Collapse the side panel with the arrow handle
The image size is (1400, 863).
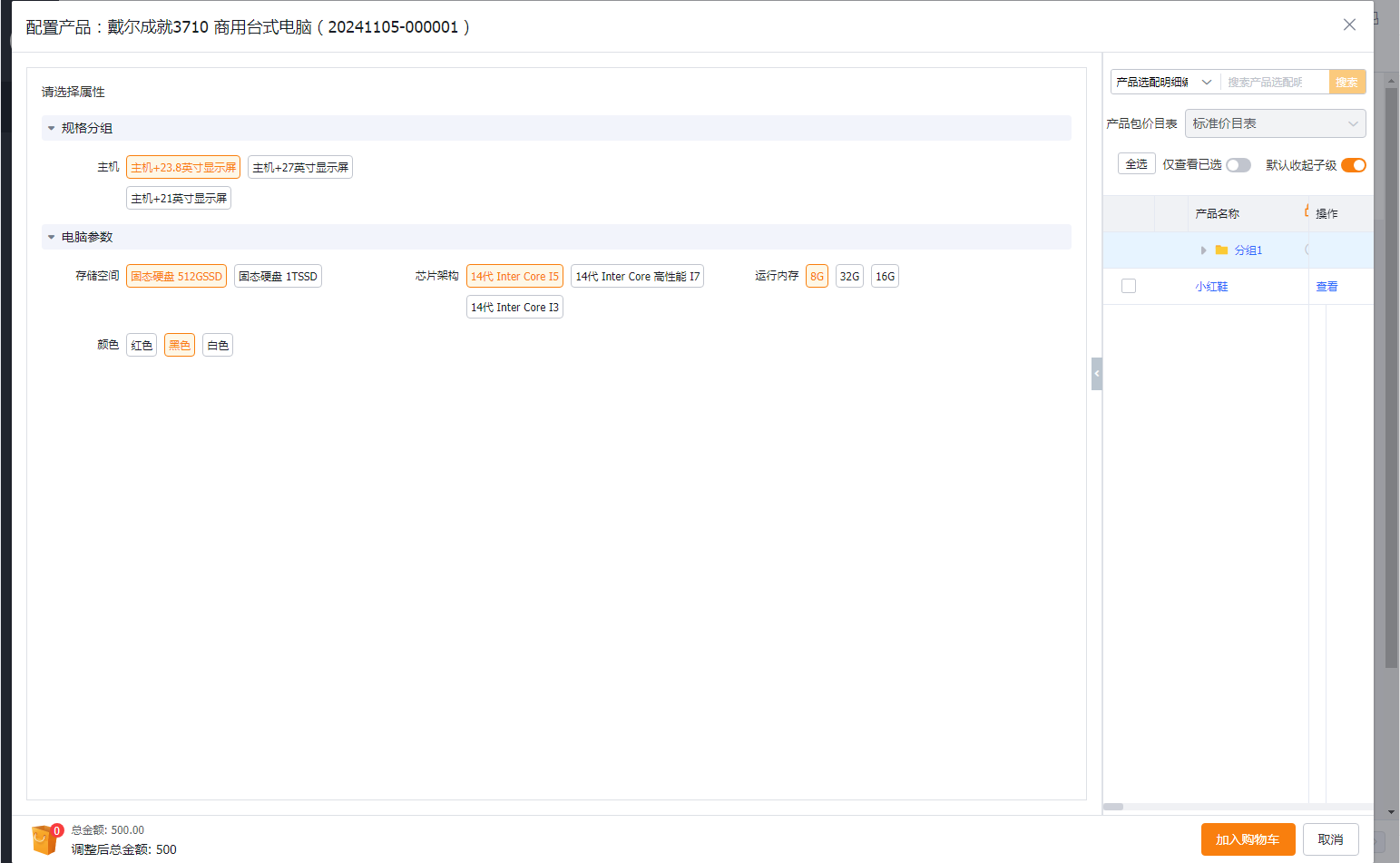[1097, 374]
